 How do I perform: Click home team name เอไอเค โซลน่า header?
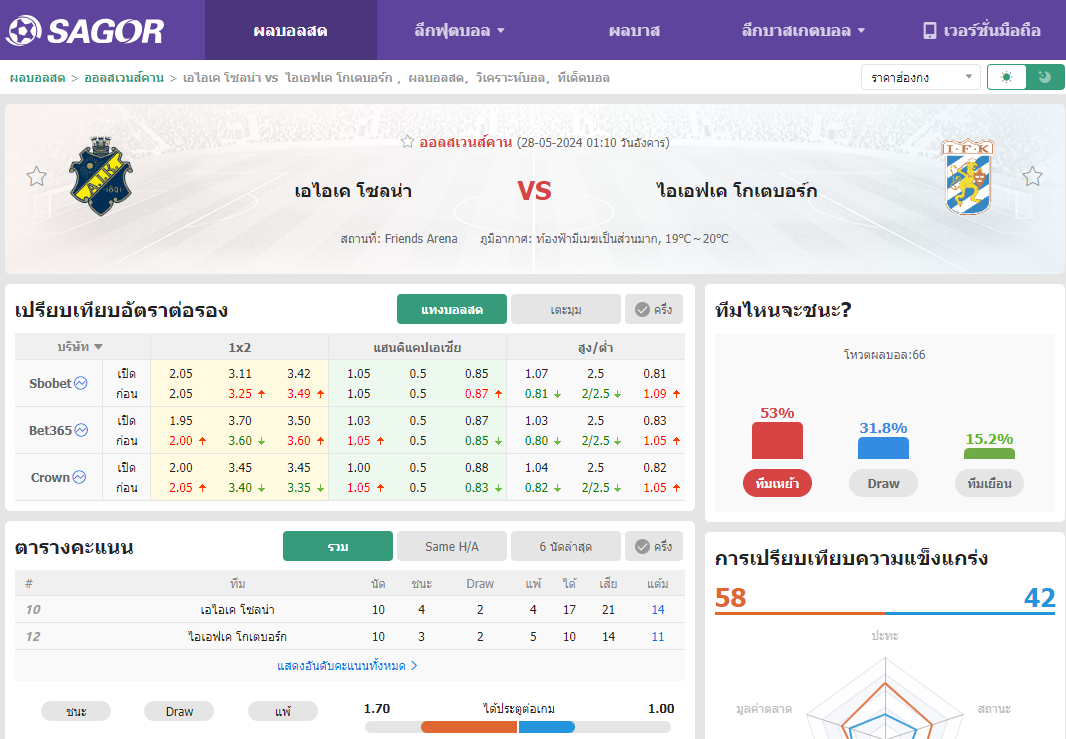353,190
